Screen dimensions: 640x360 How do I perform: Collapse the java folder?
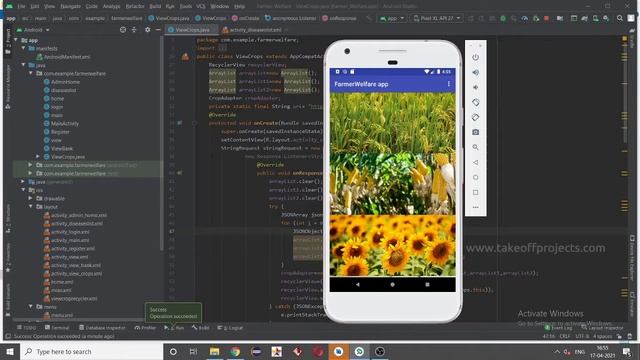[23, 65]
